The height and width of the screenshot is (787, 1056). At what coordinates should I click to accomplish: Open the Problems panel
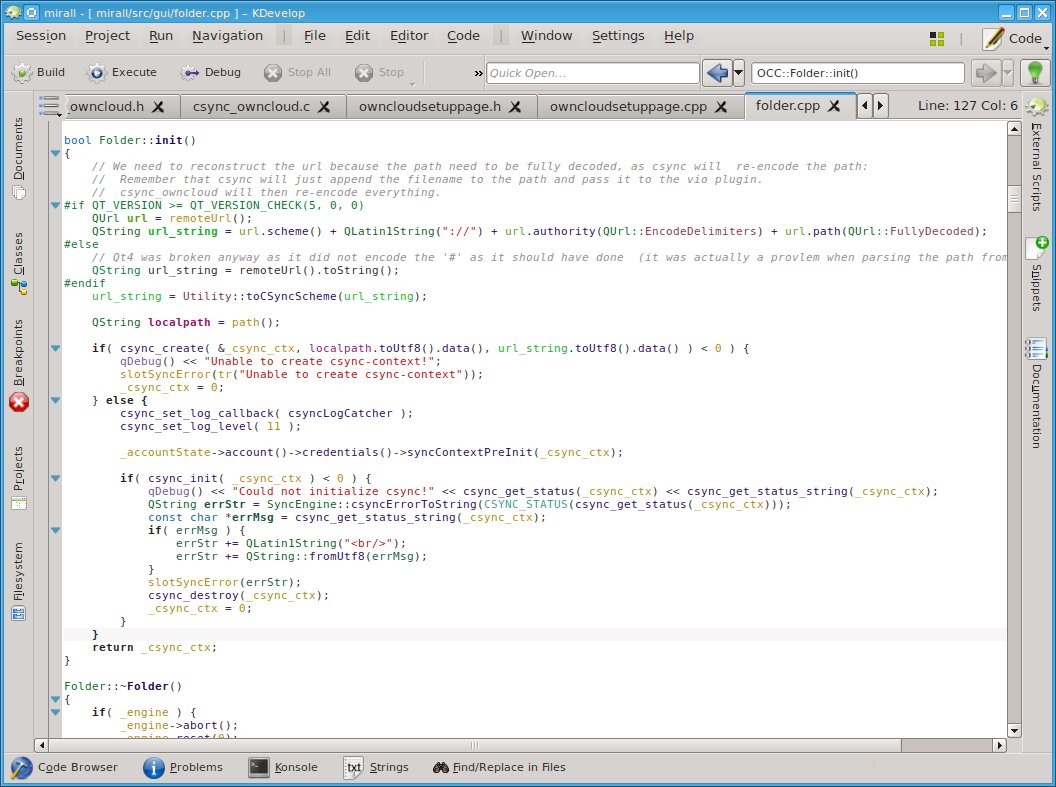click(x=183, y=767)
